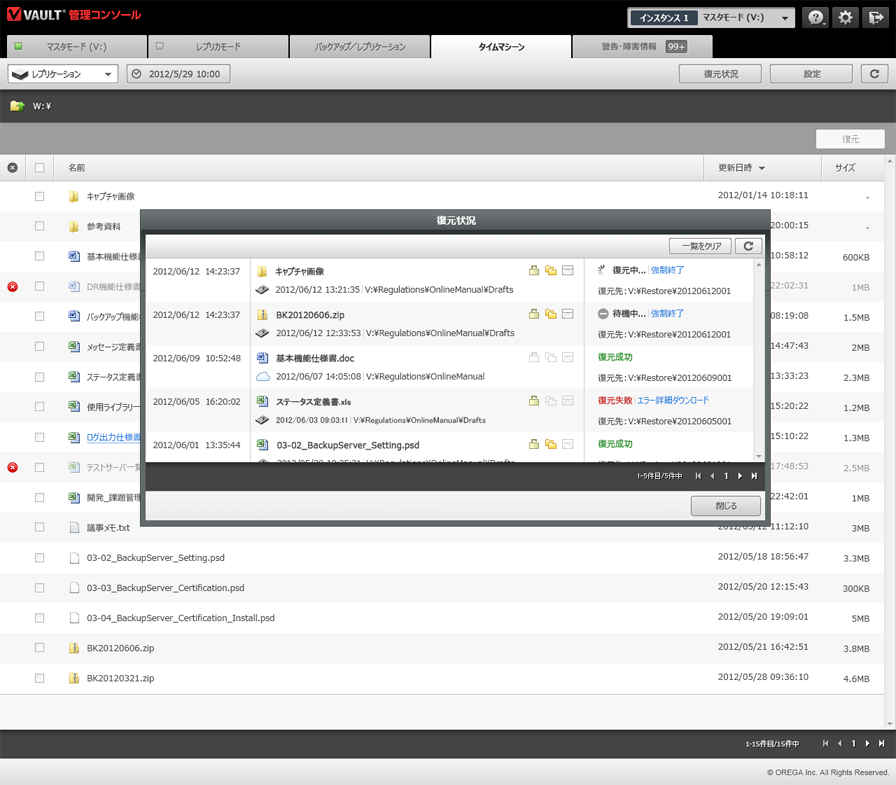Toggle the select-all checkbox in header
The height and width of the screenshot is (785, 896).
tap(40, 168)
